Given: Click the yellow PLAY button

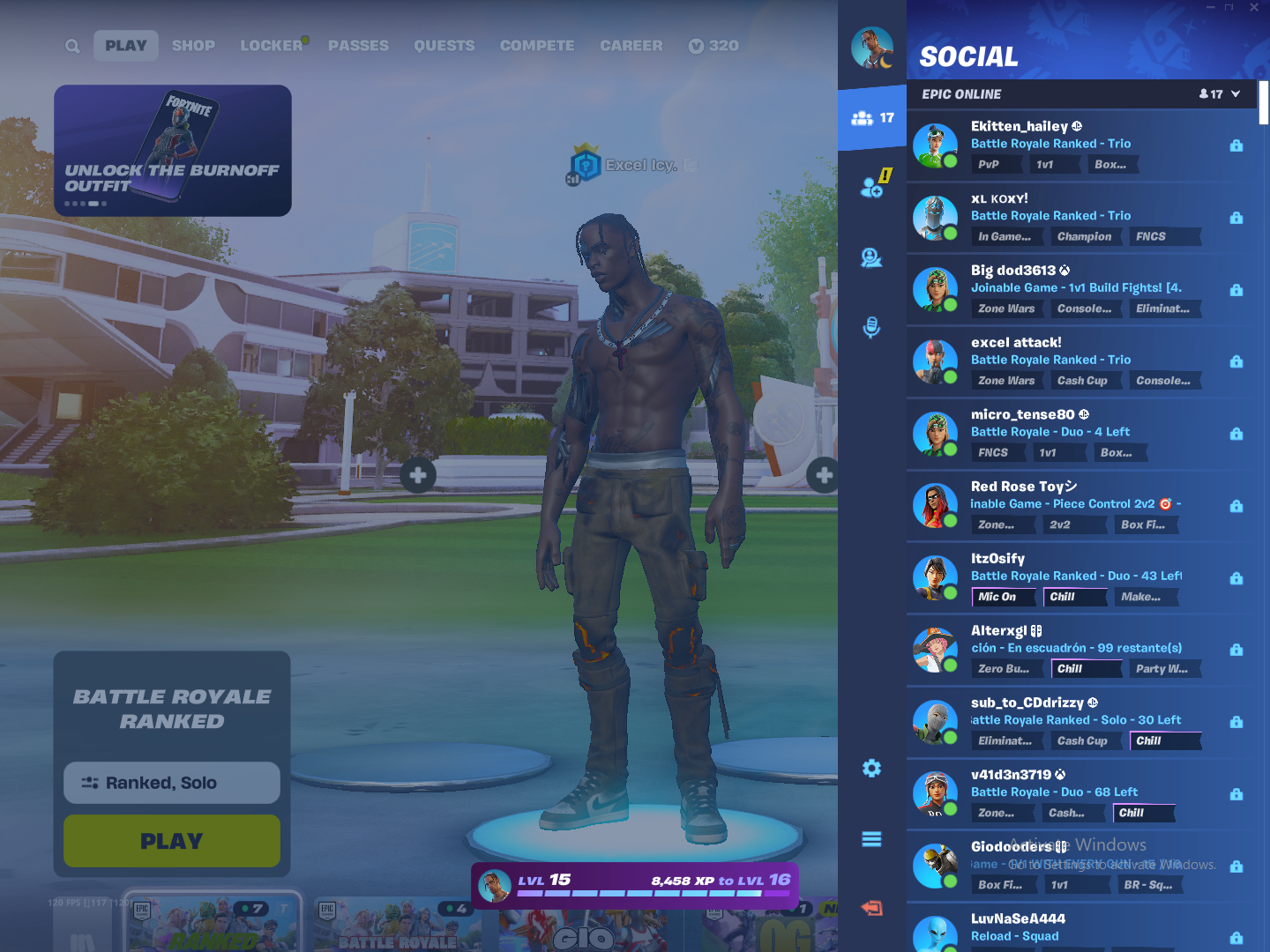Looking at the screenshot, I should 172,841.
